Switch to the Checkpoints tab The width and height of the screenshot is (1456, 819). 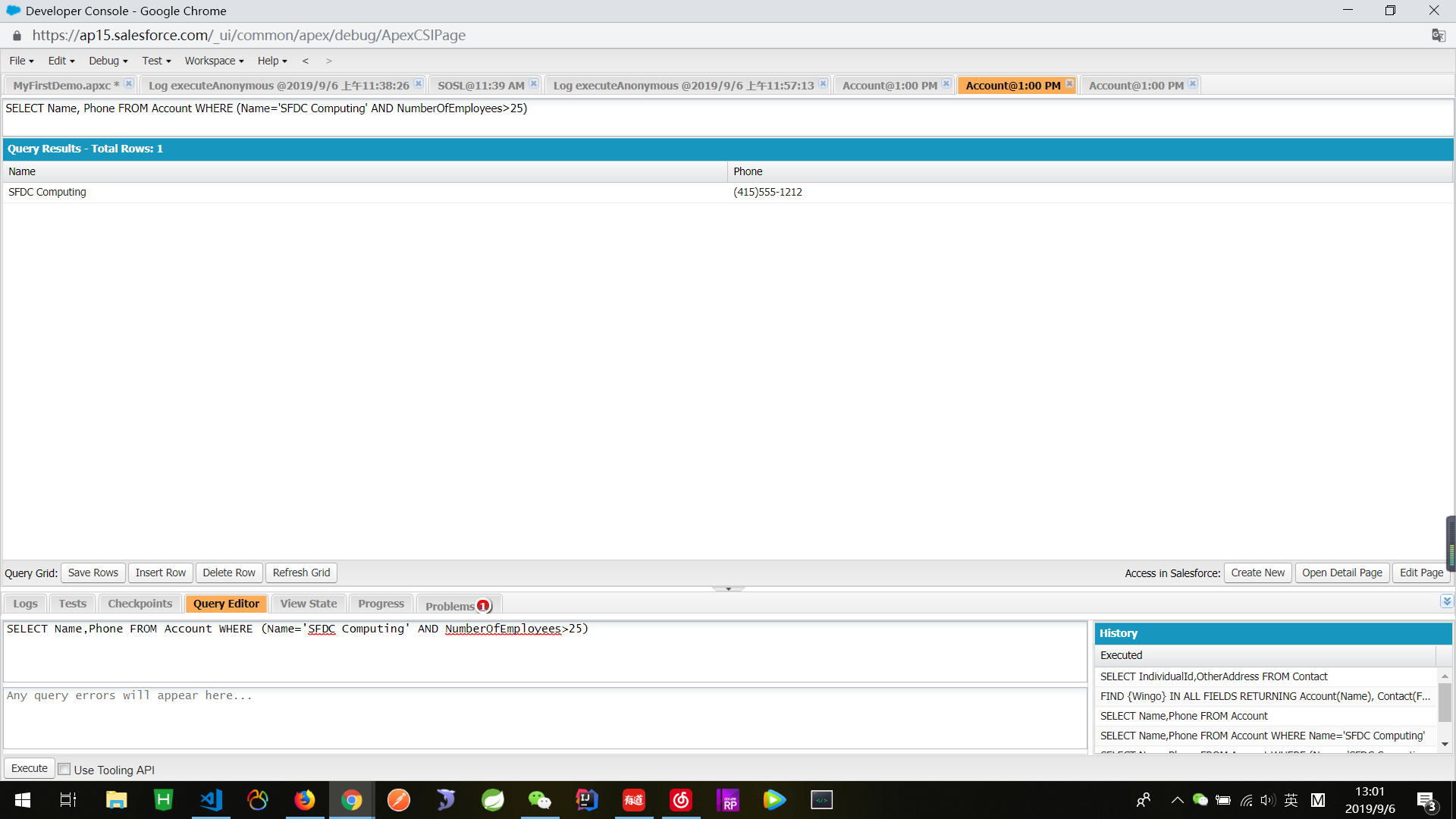pos(139,603)
